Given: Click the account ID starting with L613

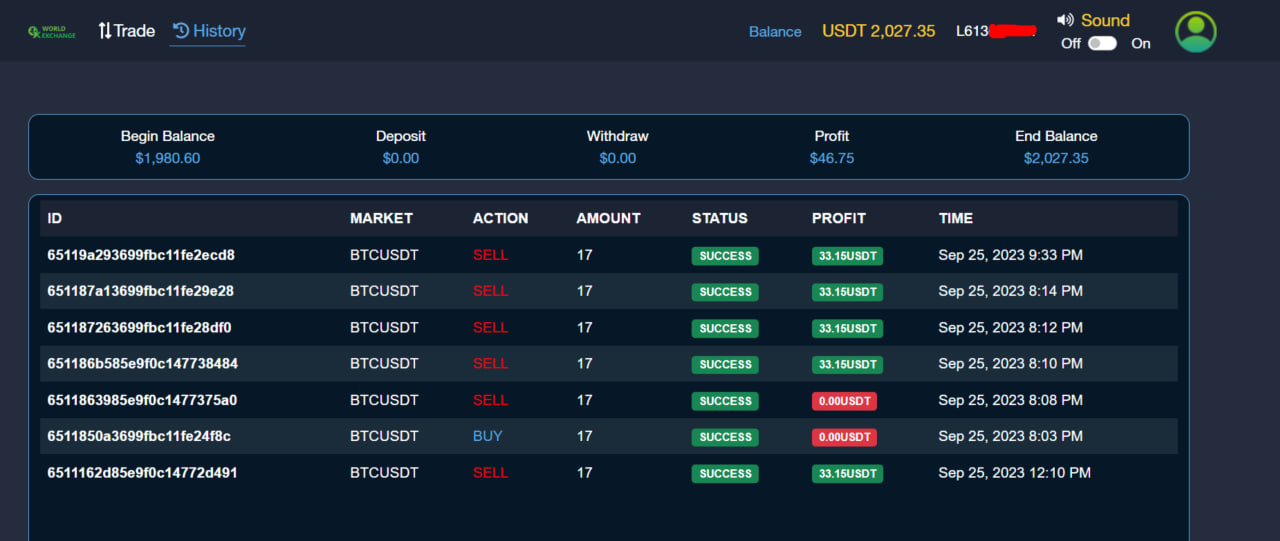Looking at the screenshot, I should pos(996,31).
